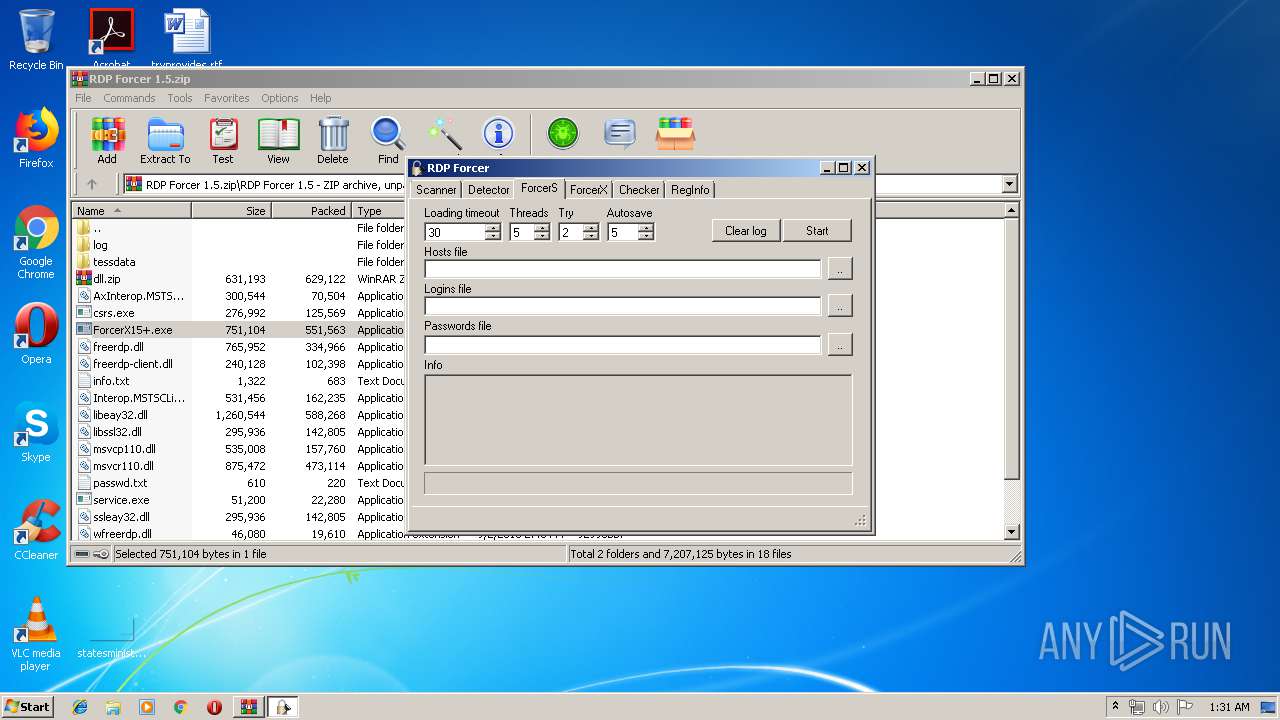The width and height of the screenshot is (1280, 720).
Task: Switch to the Checker tab
Action: tap(639, 190)
